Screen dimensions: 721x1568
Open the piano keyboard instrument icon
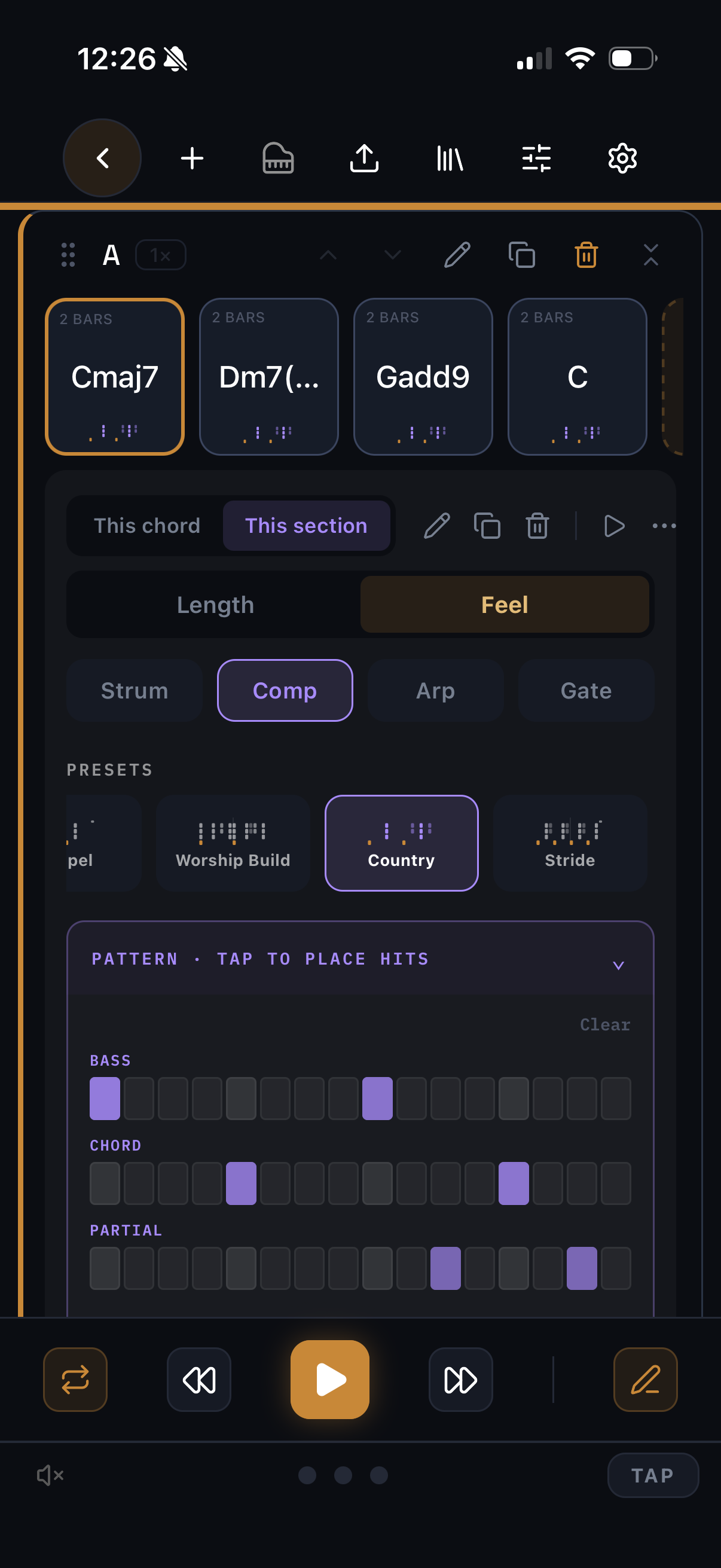click(x=278, y=158)
